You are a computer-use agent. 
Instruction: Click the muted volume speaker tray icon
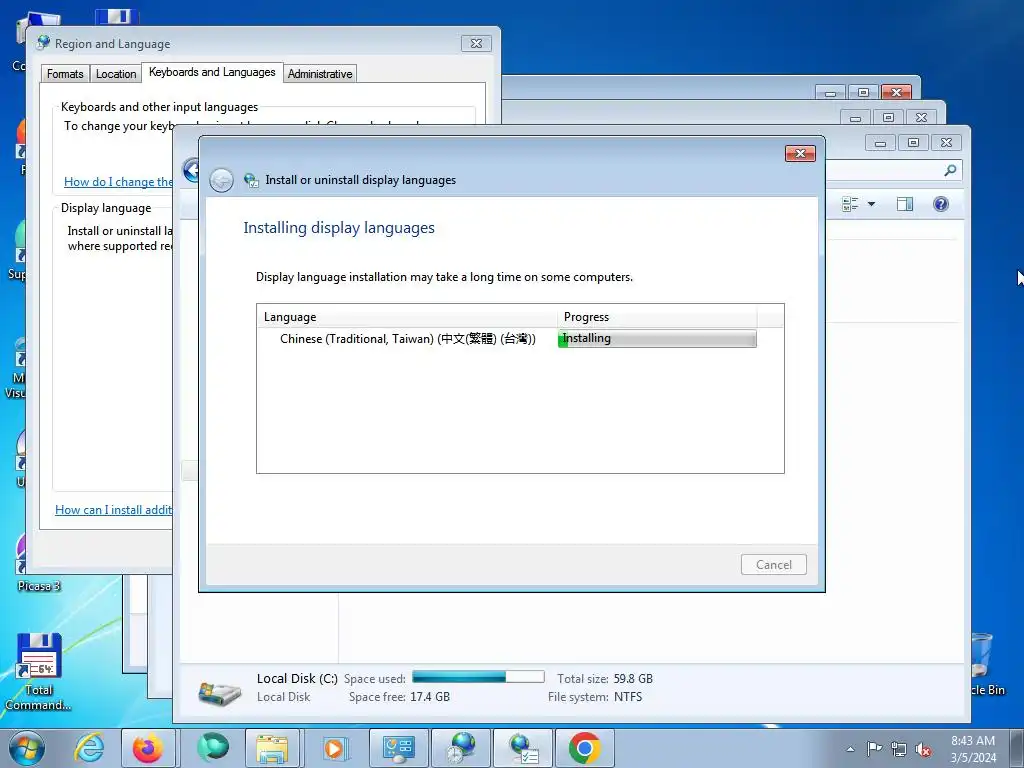point(923,749)
